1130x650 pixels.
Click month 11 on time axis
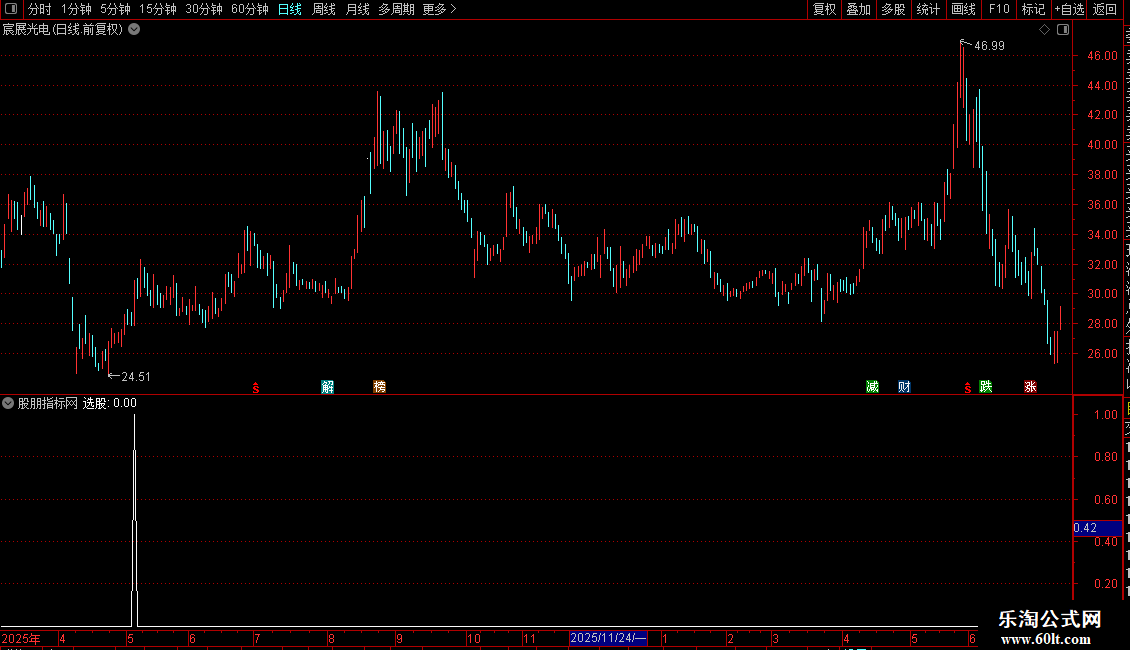pos(529,638)
